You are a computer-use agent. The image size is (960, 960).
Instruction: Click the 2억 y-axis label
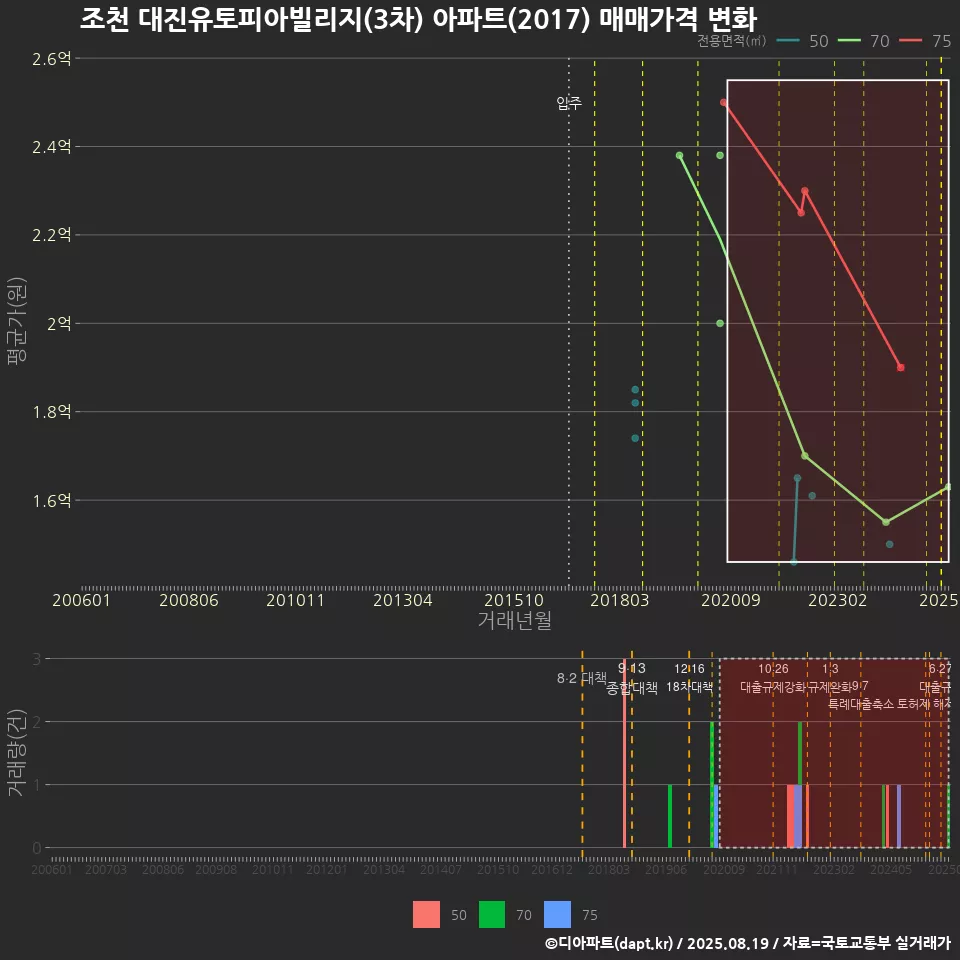click(x=59, y=323)
